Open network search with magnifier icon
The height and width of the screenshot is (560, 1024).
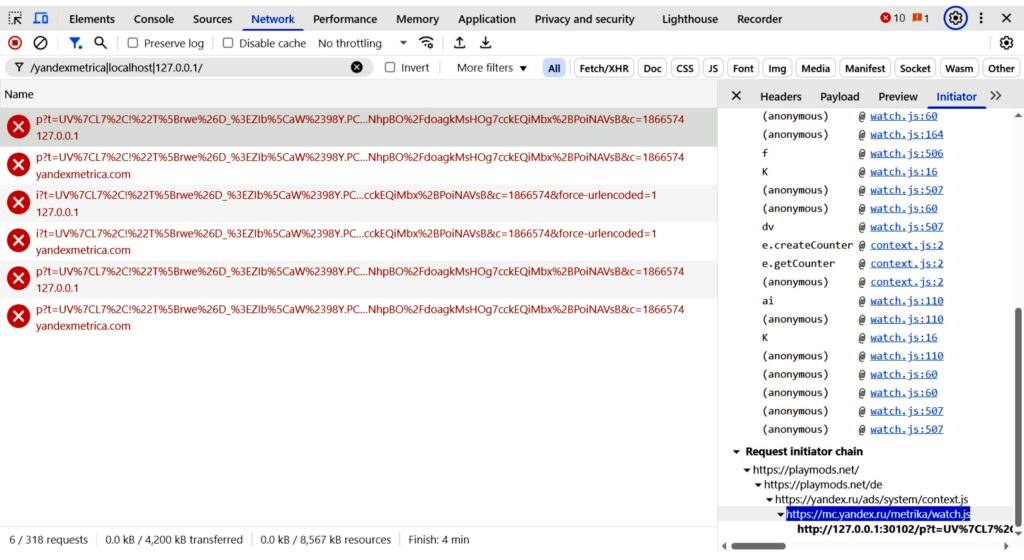(100, 43)
